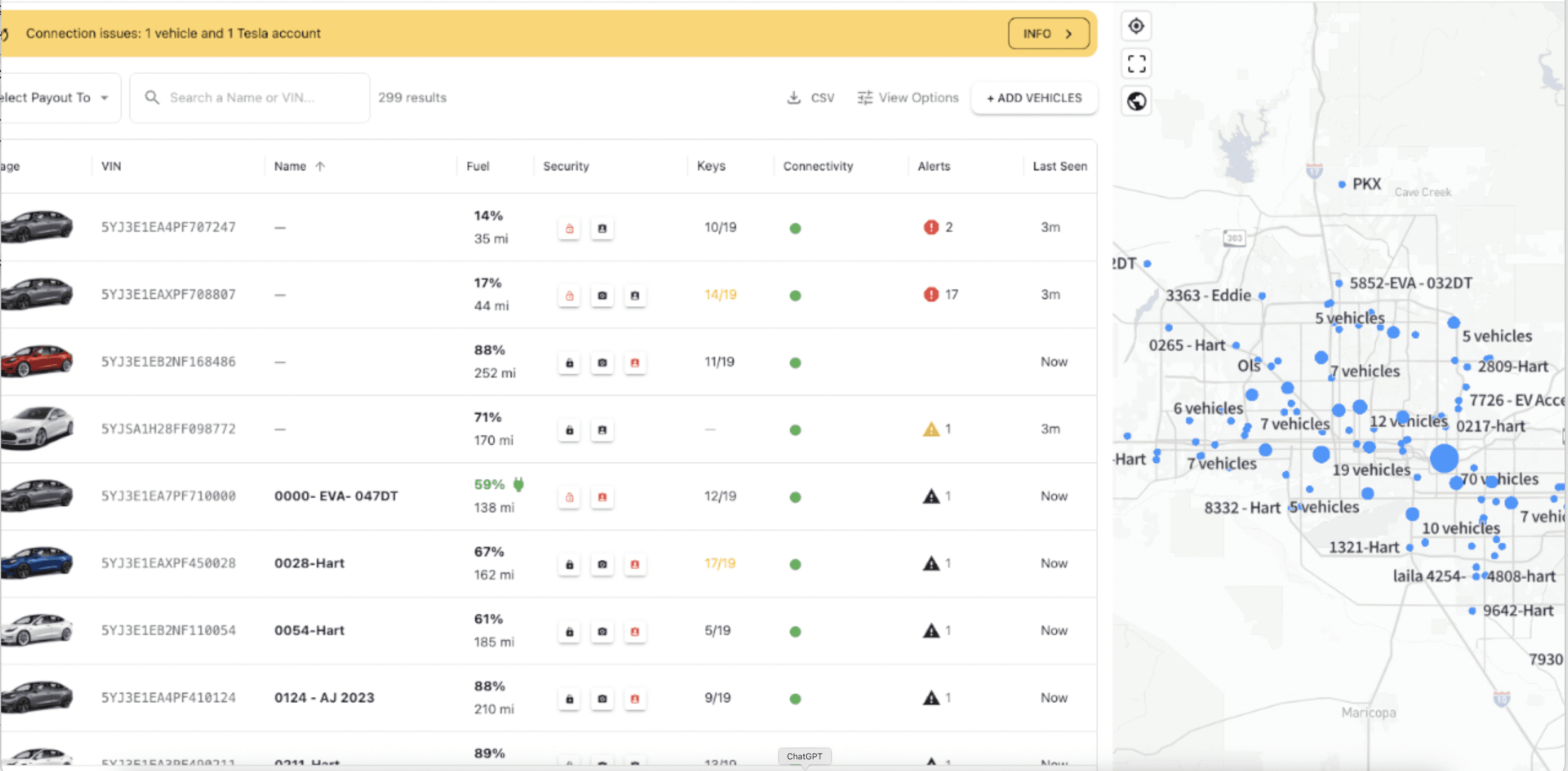Click the ADD VEHICLES button
The image size is (1568, 771).
click(1034, 97)
